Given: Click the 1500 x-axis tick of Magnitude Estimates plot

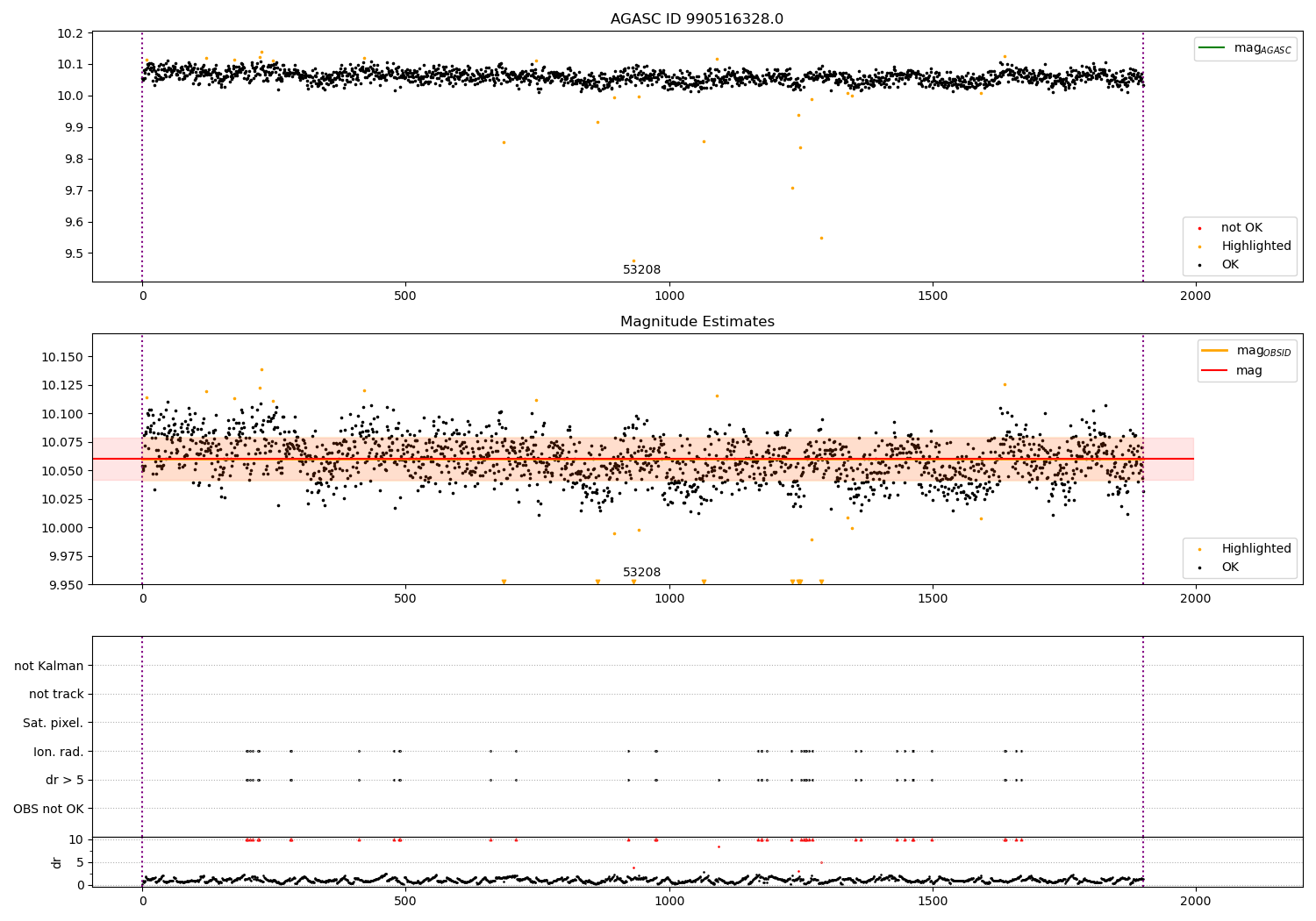Looking at the screenshot, I should (932, 599).
